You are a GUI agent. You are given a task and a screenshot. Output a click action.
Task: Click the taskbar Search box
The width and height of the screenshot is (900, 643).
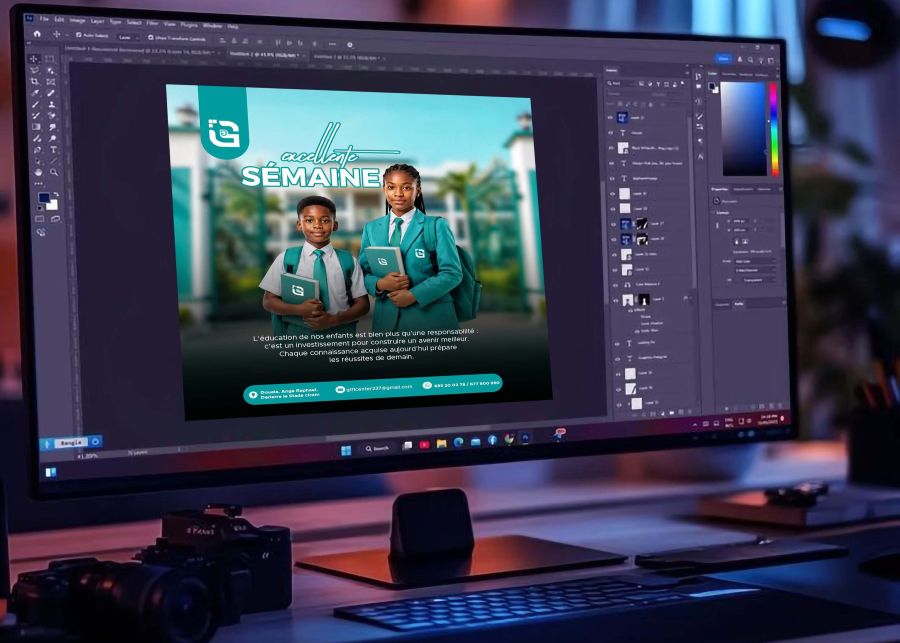tap(377, 448)
